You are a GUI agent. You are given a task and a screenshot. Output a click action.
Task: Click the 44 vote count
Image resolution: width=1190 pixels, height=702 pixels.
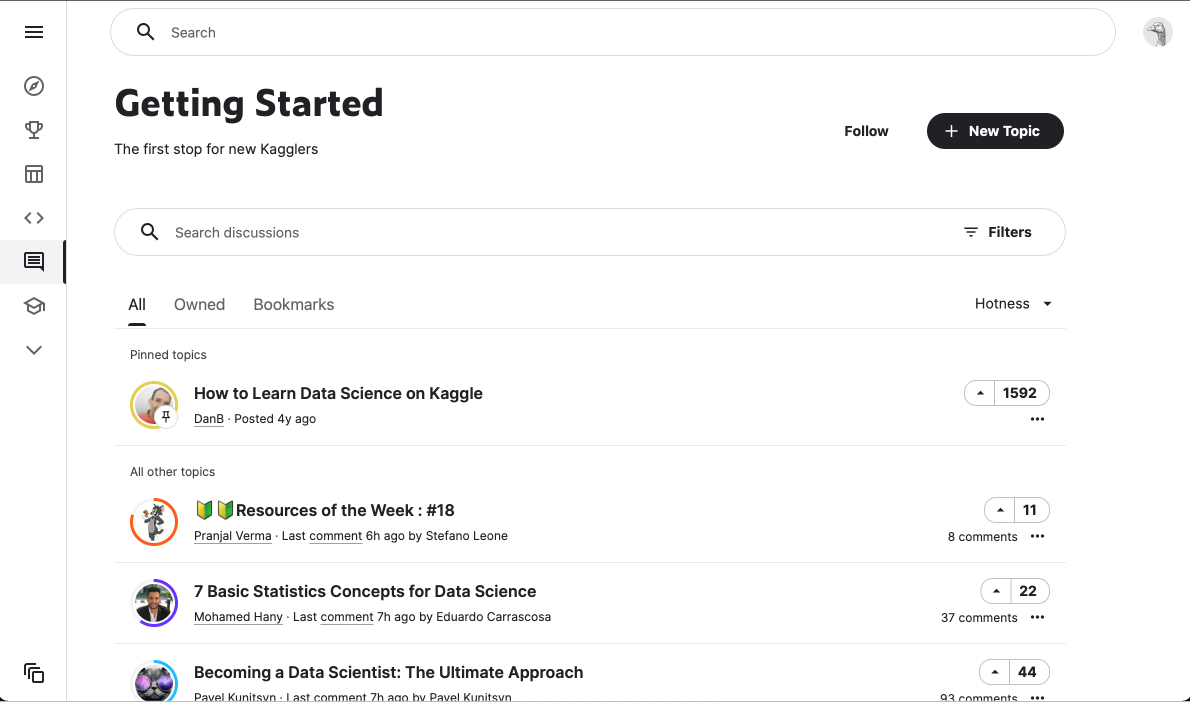(1028, 672)
